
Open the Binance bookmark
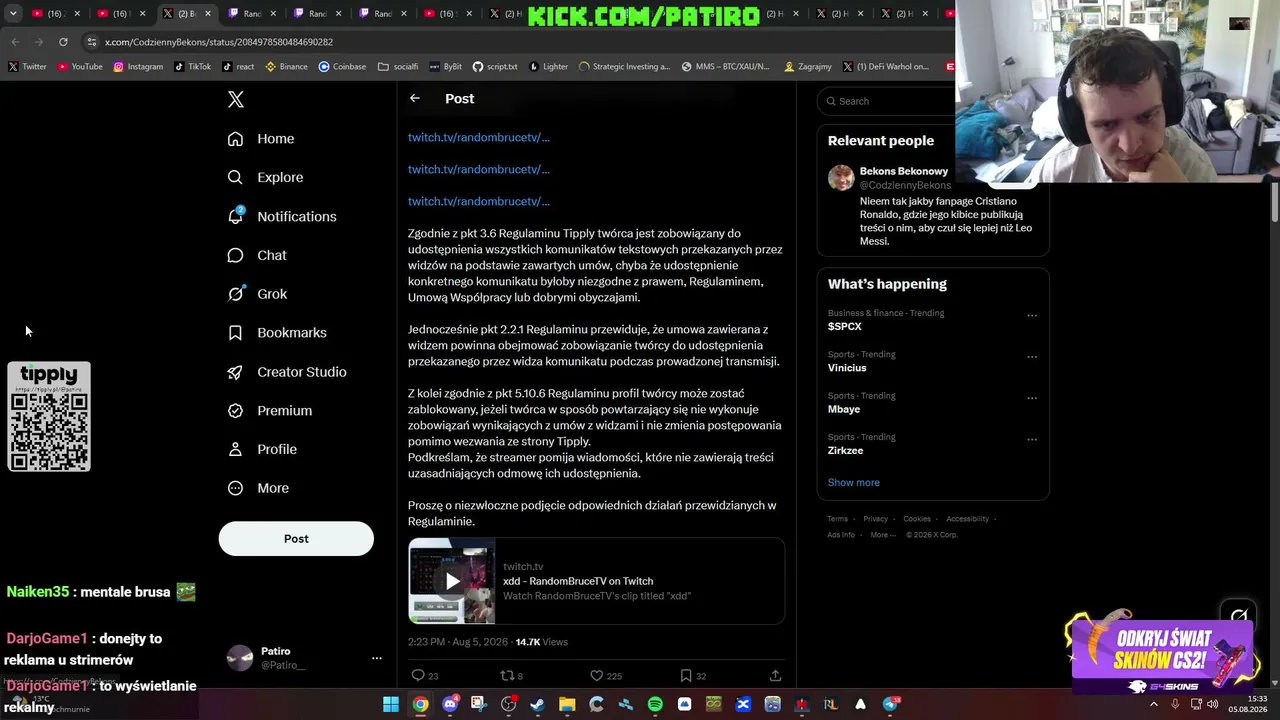coord(287,67)
